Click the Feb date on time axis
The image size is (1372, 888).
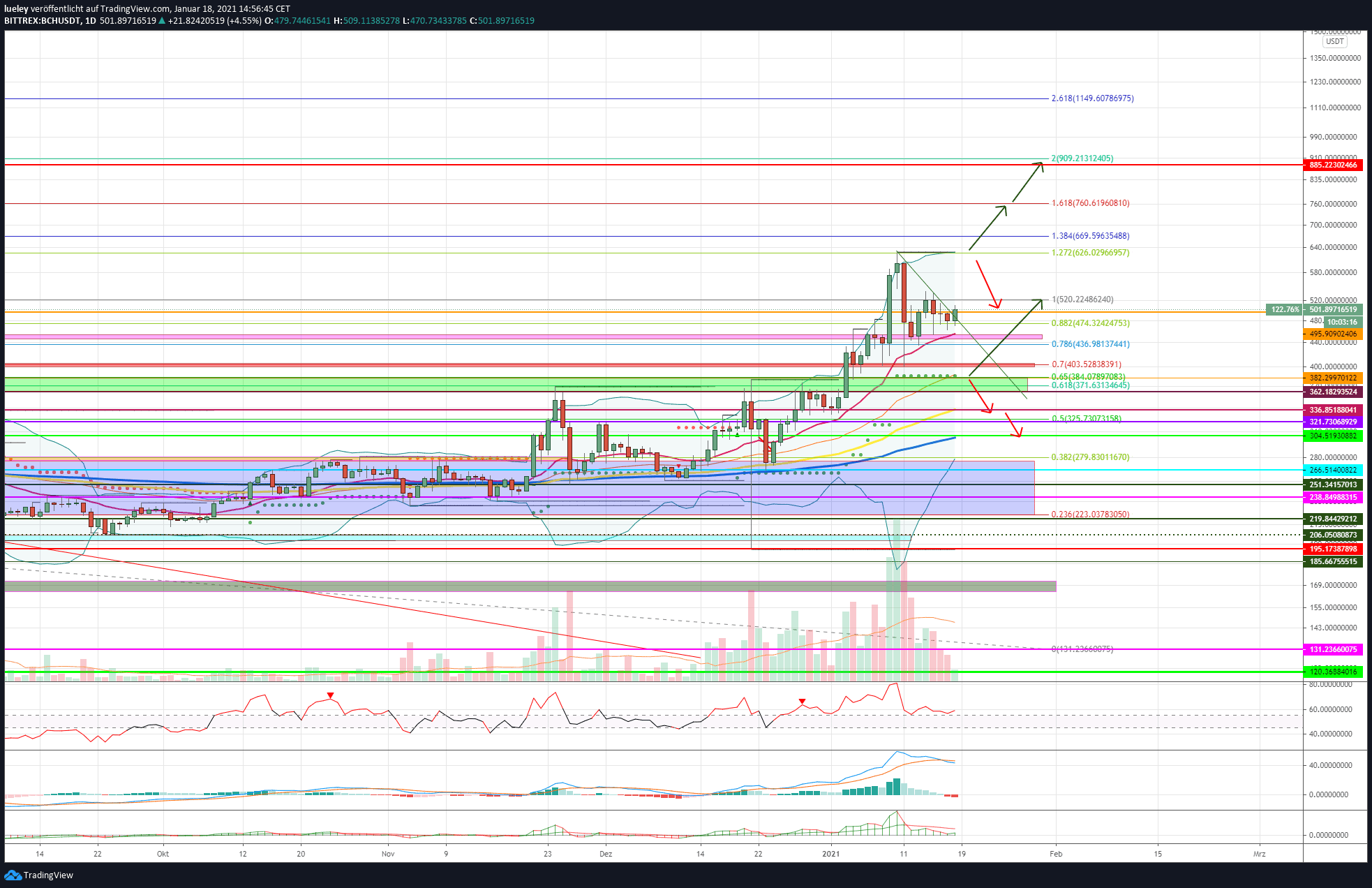click(x=1056, y=854)
